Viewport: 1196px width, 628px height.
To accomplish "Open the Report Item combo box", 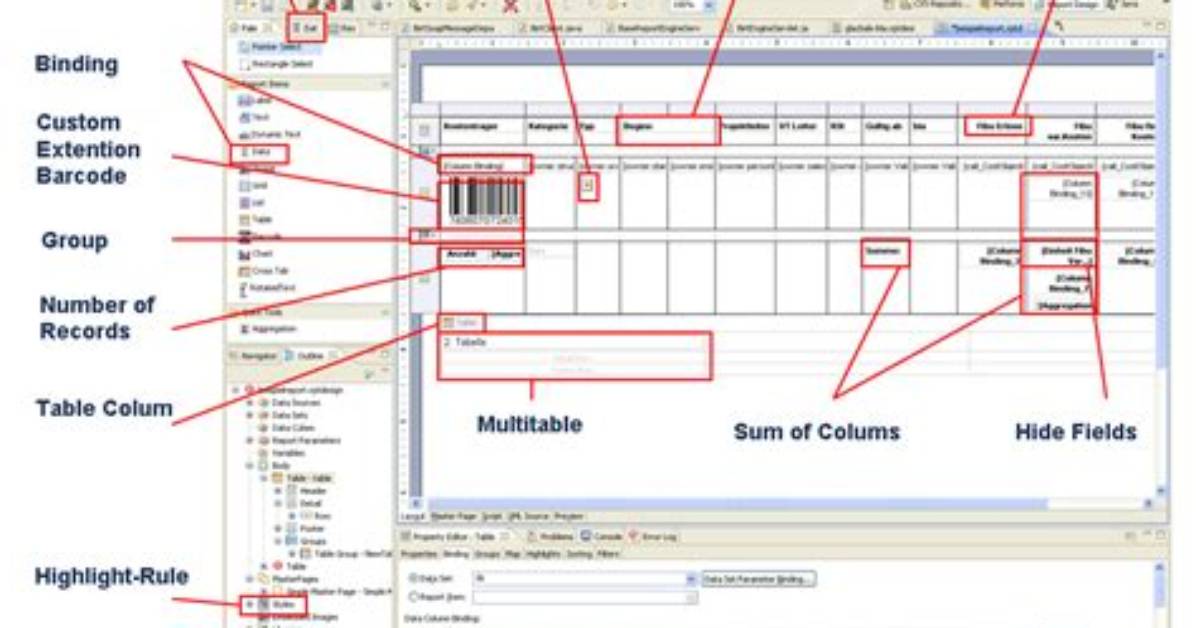I will click(584, 597).
